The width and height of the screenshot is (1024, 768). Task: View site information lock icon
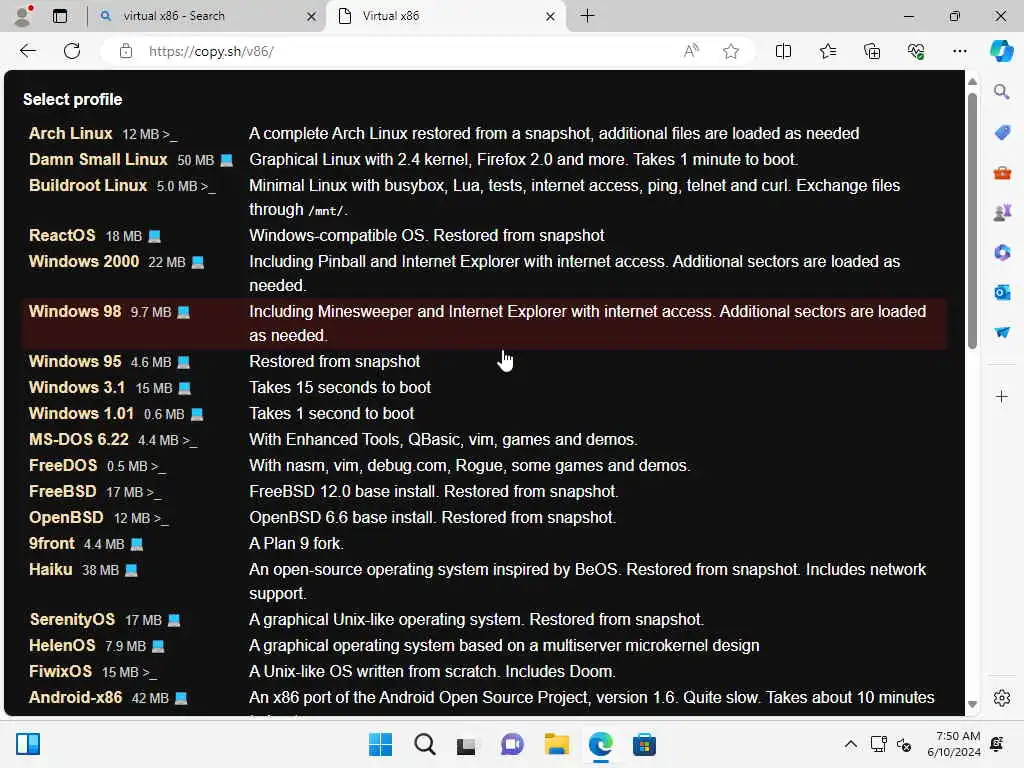125,51
